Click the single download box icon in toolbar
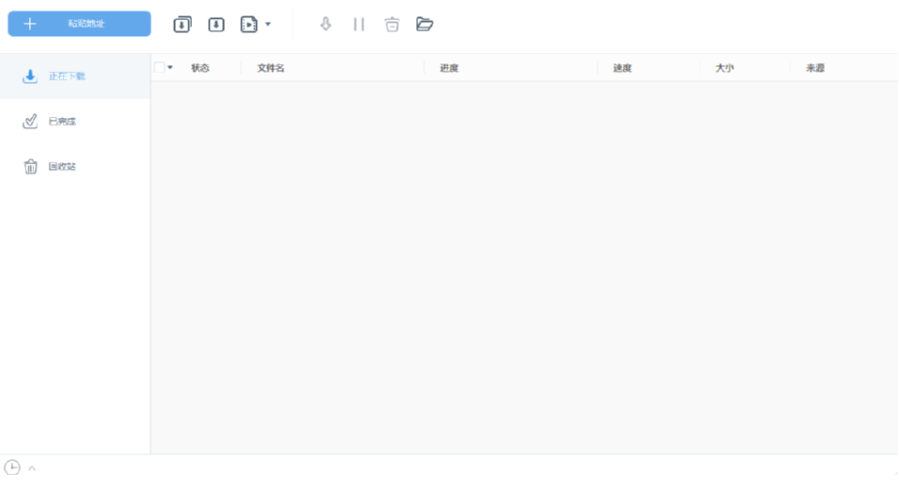899x486 pixels. point(216,24)
